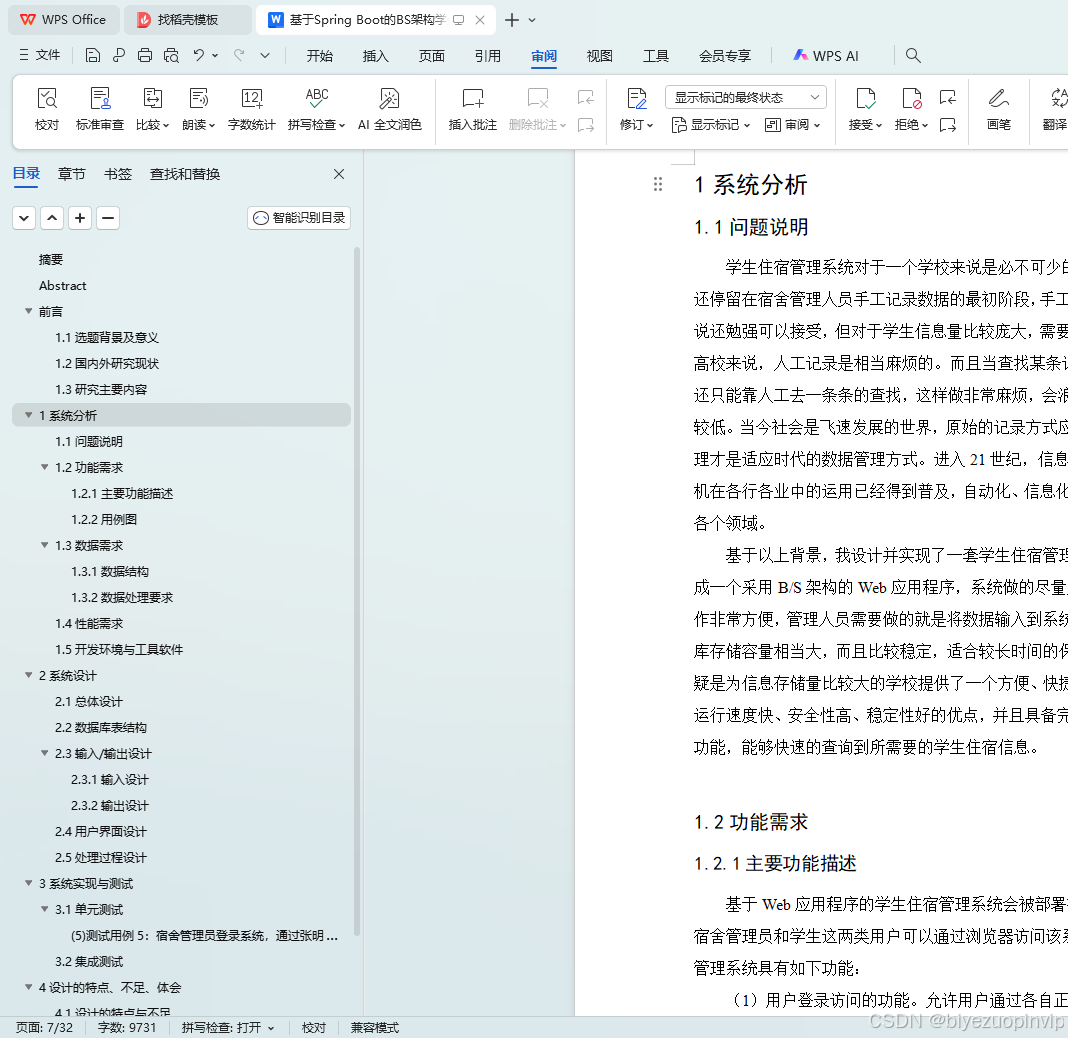Open the 审阅 pane dropdown
Image resolution: width=1068 pixels, height=1038 pixels.
point(793,125)
